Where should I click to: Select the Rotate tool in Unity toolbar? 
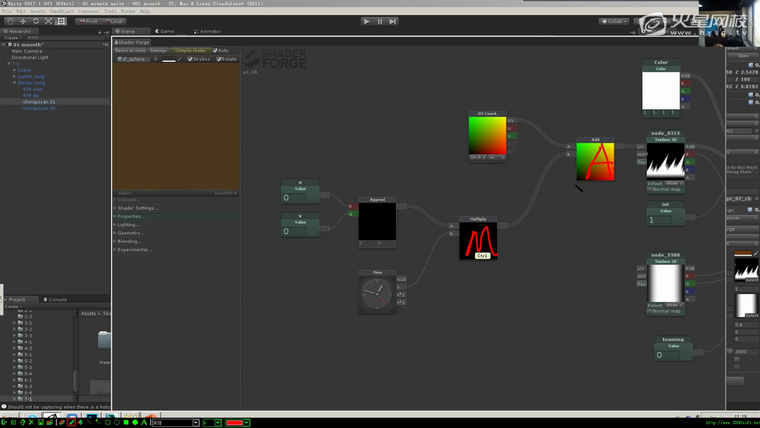point(35,21)
